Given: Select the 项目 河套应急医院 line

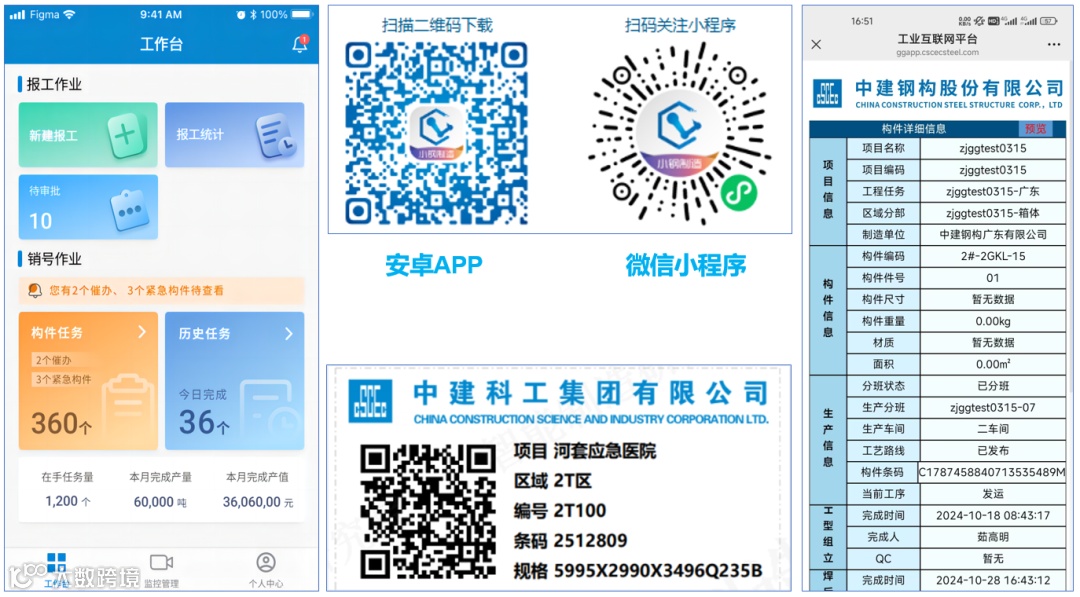Looking at the screenshot, I should pos(585,451).
